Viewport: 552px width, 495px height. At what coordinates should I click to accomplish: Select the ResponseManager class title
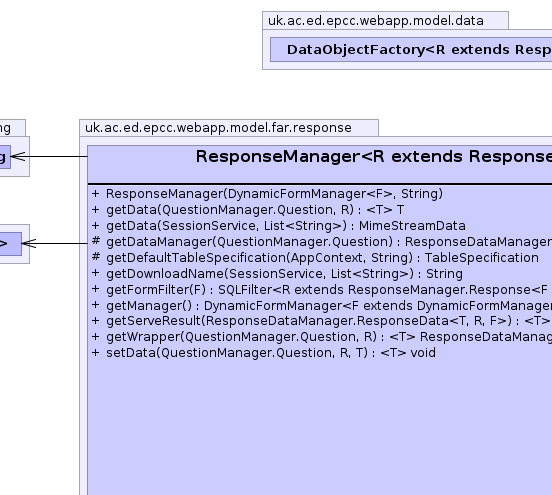pos(374,156)
